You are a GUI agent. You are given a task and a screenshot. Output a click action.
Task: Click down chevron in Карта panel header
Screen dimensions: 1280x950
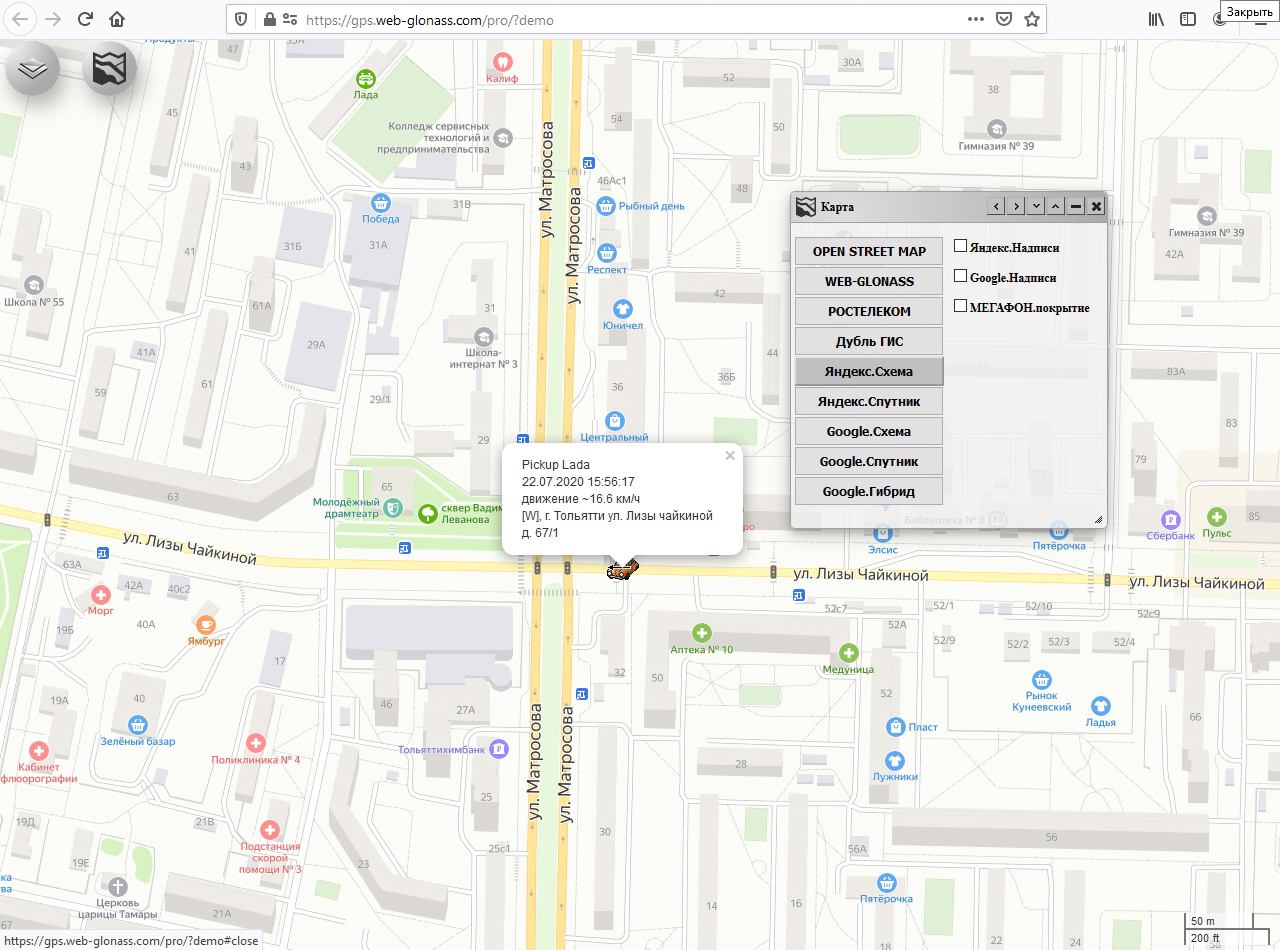(1036, 206)
